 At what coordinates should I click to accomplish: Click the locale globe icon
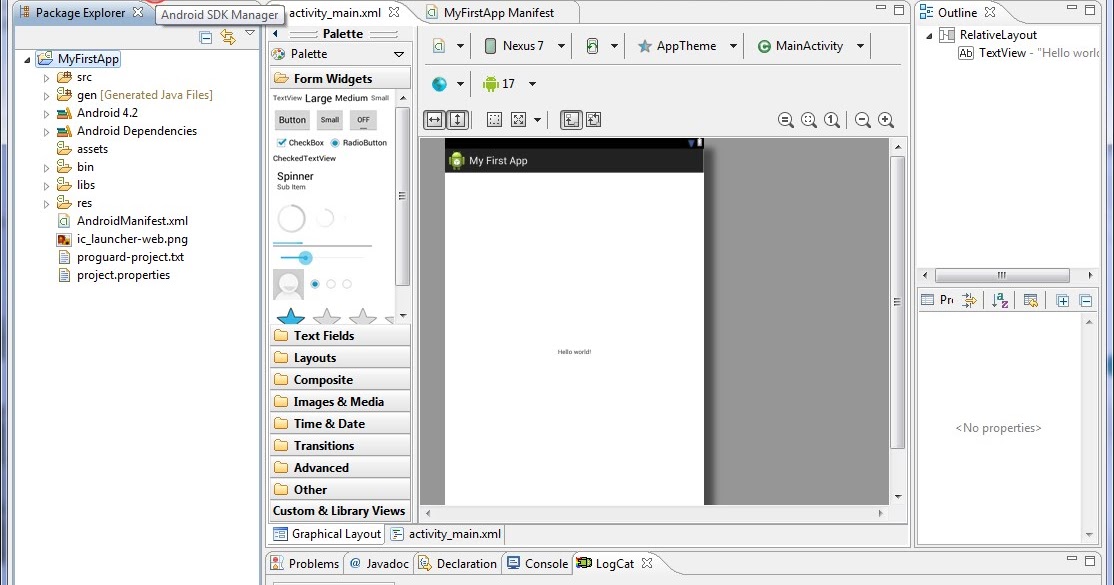click(439, 84)
